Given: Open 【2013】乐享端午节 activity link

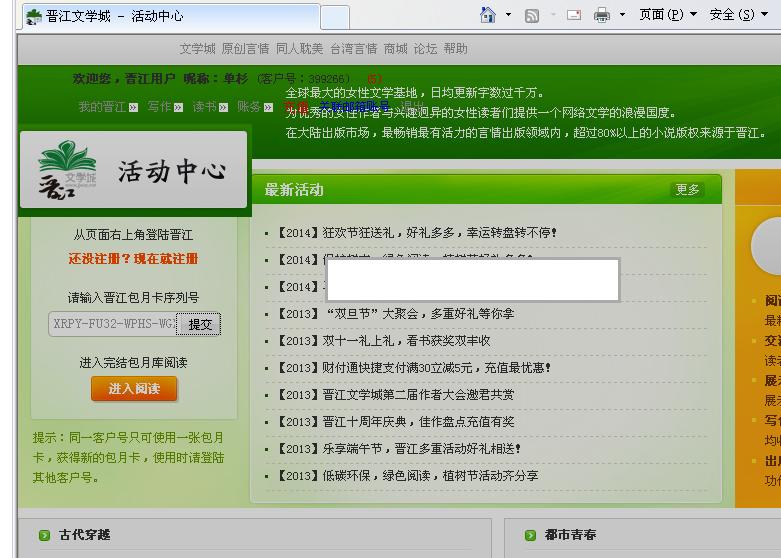Looking at the screenshot, I should [x=396, y=448].
